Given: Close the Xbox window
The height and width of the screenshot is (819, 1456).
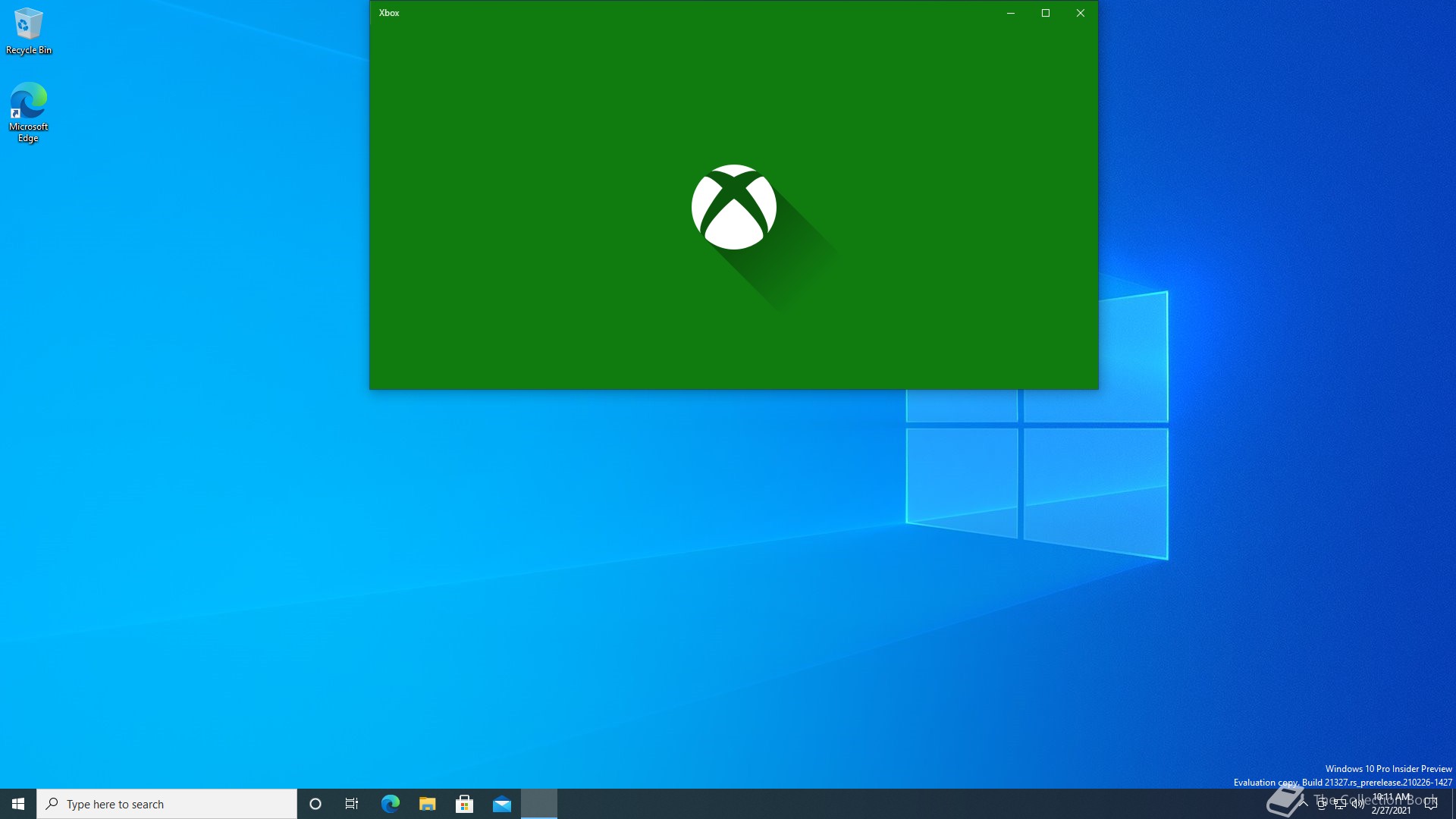Looking at the screenshot, I should point(1081,13).
